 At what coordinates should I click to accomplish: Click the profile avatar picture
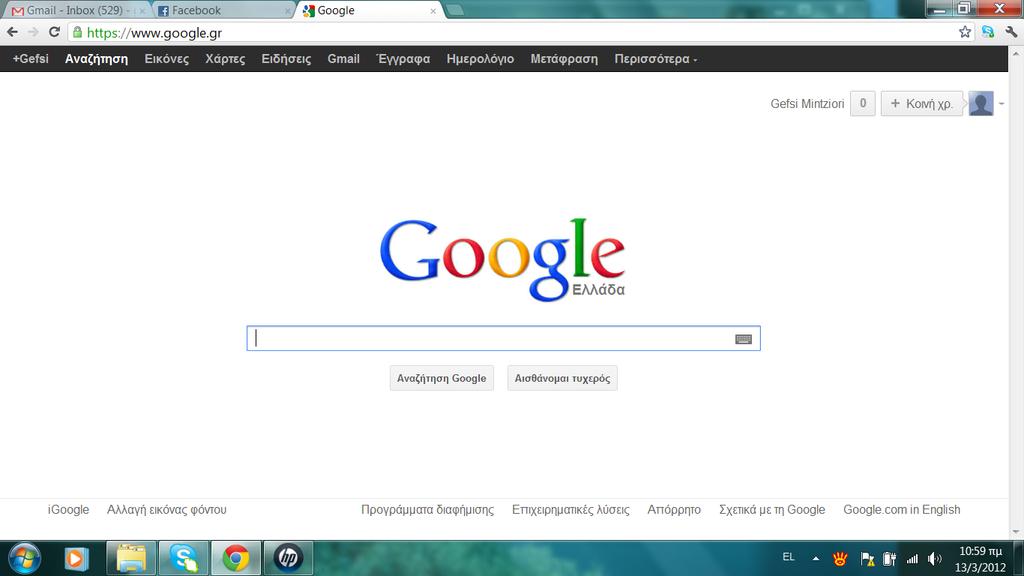[981, 103]
